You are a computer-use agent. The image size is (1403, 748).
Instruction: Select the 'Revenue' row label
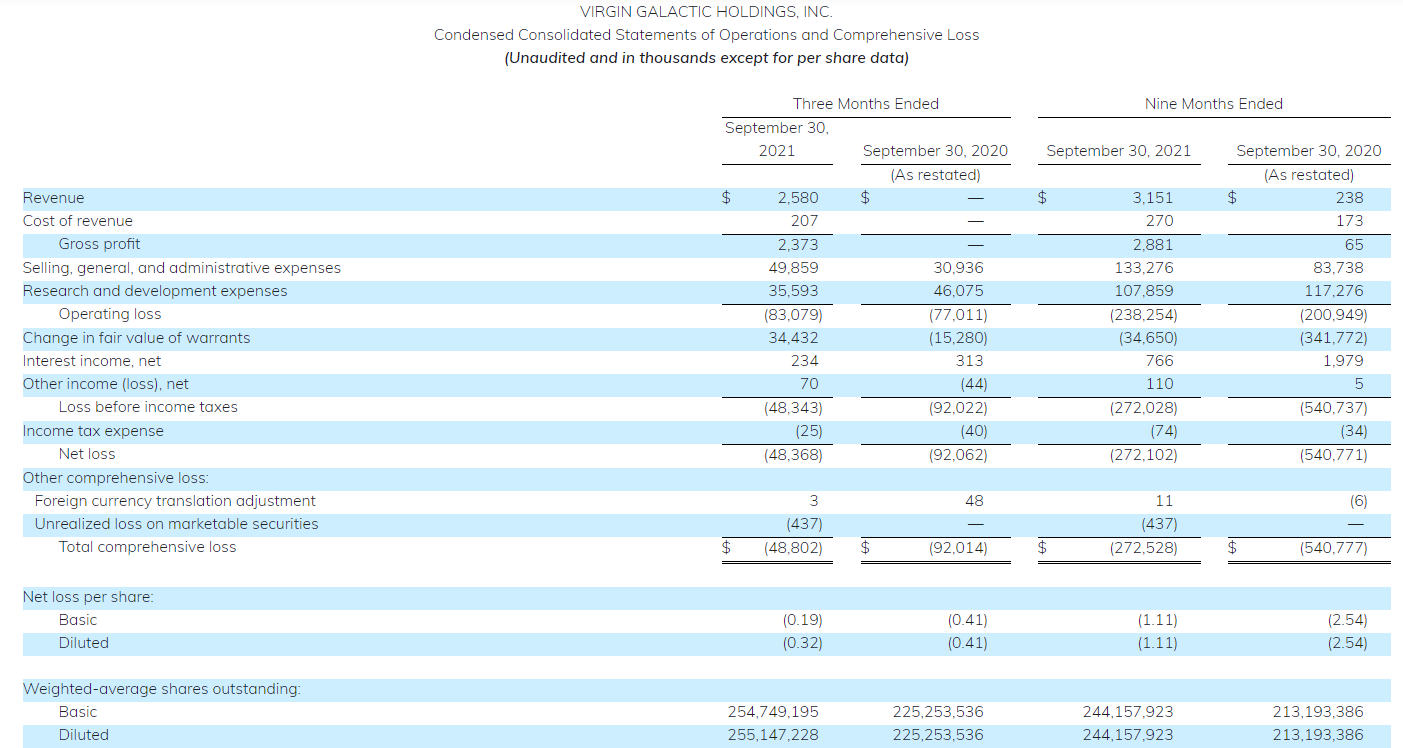click(54, 198)
